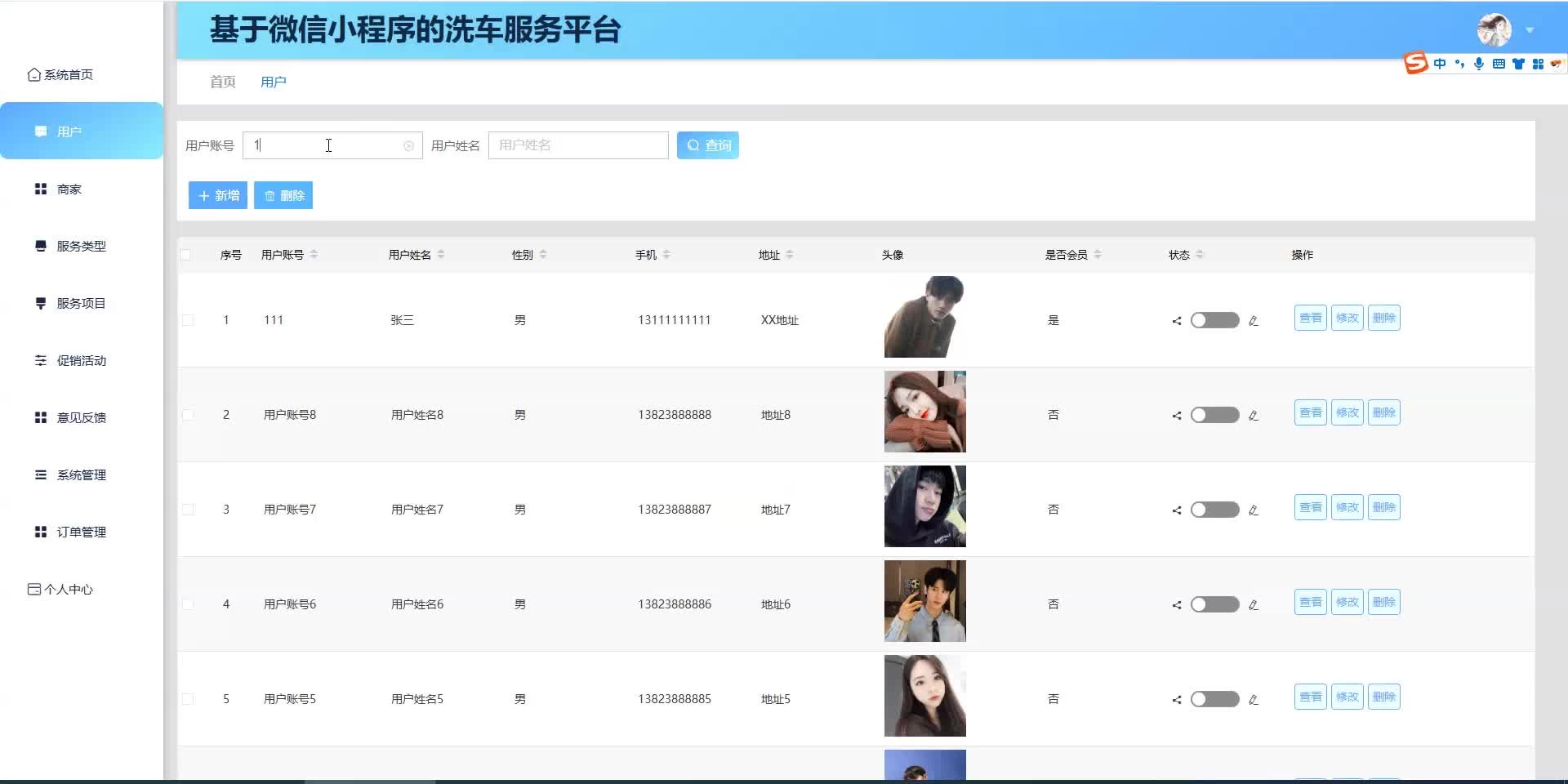Toggle the status switch for 用户账号8
Image resolution: width=1568 pixels, height=784 pixels.
click(x=1215, y=415)
